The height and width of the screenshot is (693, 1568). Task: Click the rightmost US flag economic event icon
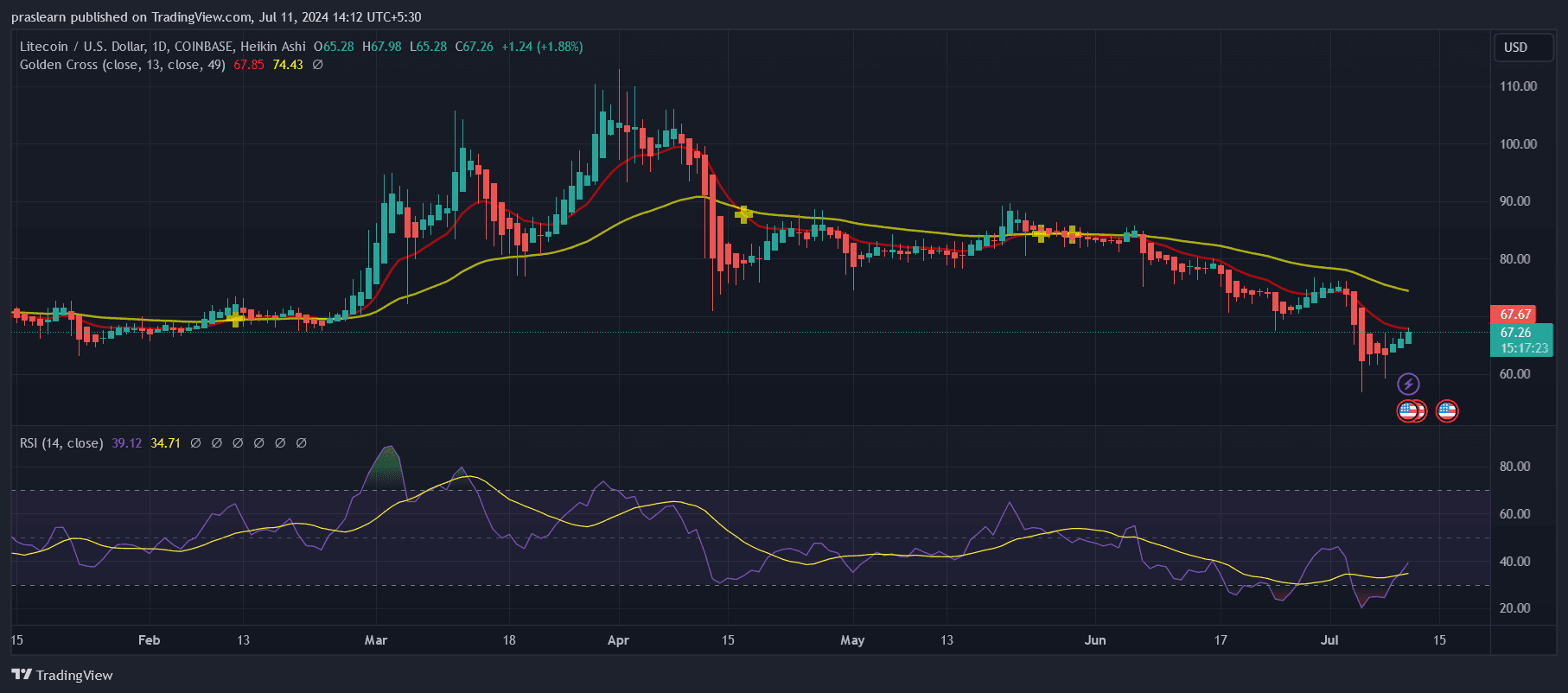(x=1447, y=410)
